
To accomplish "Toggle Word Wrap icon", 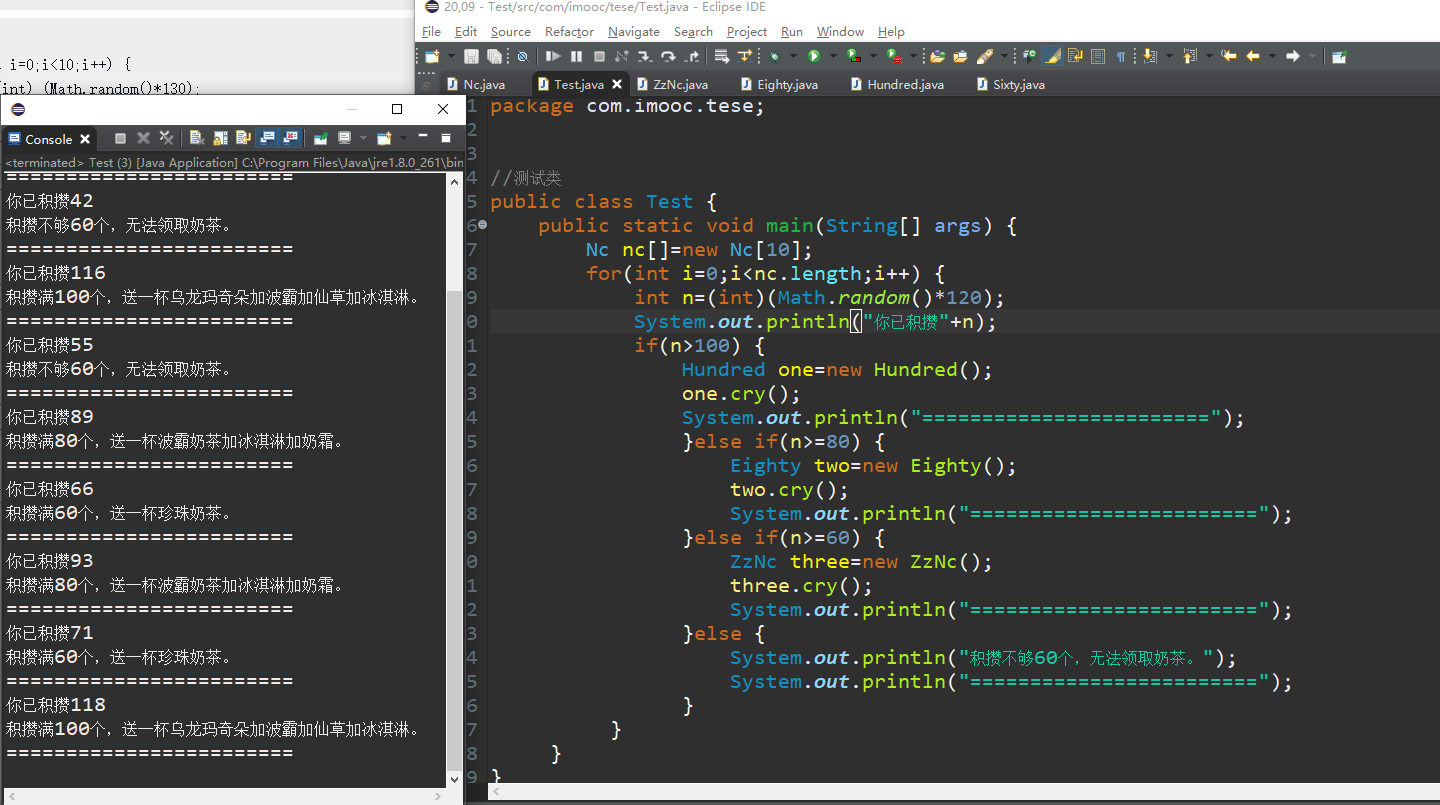I will pos(1076,56).
